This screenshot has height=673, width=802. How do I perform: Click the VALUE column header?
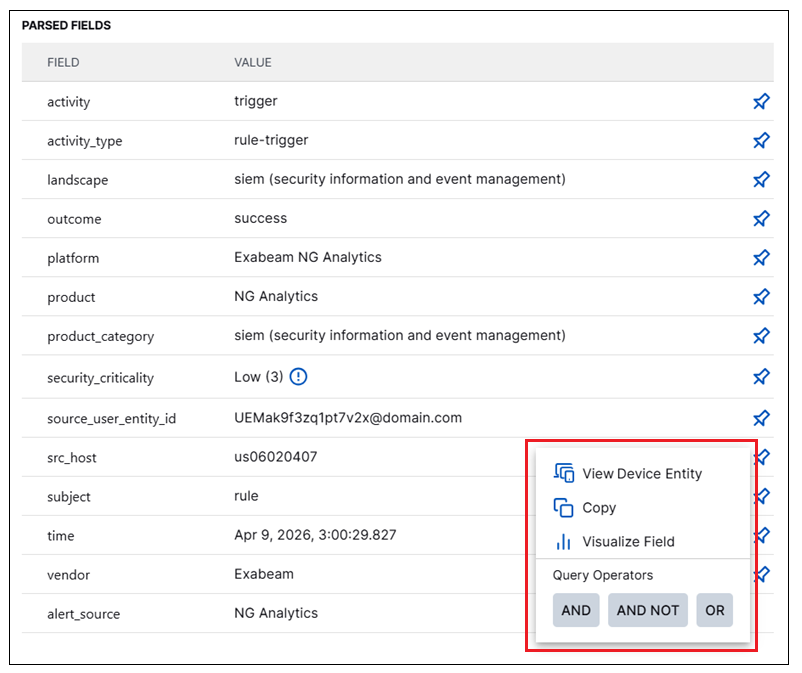[x=253, y=62]
